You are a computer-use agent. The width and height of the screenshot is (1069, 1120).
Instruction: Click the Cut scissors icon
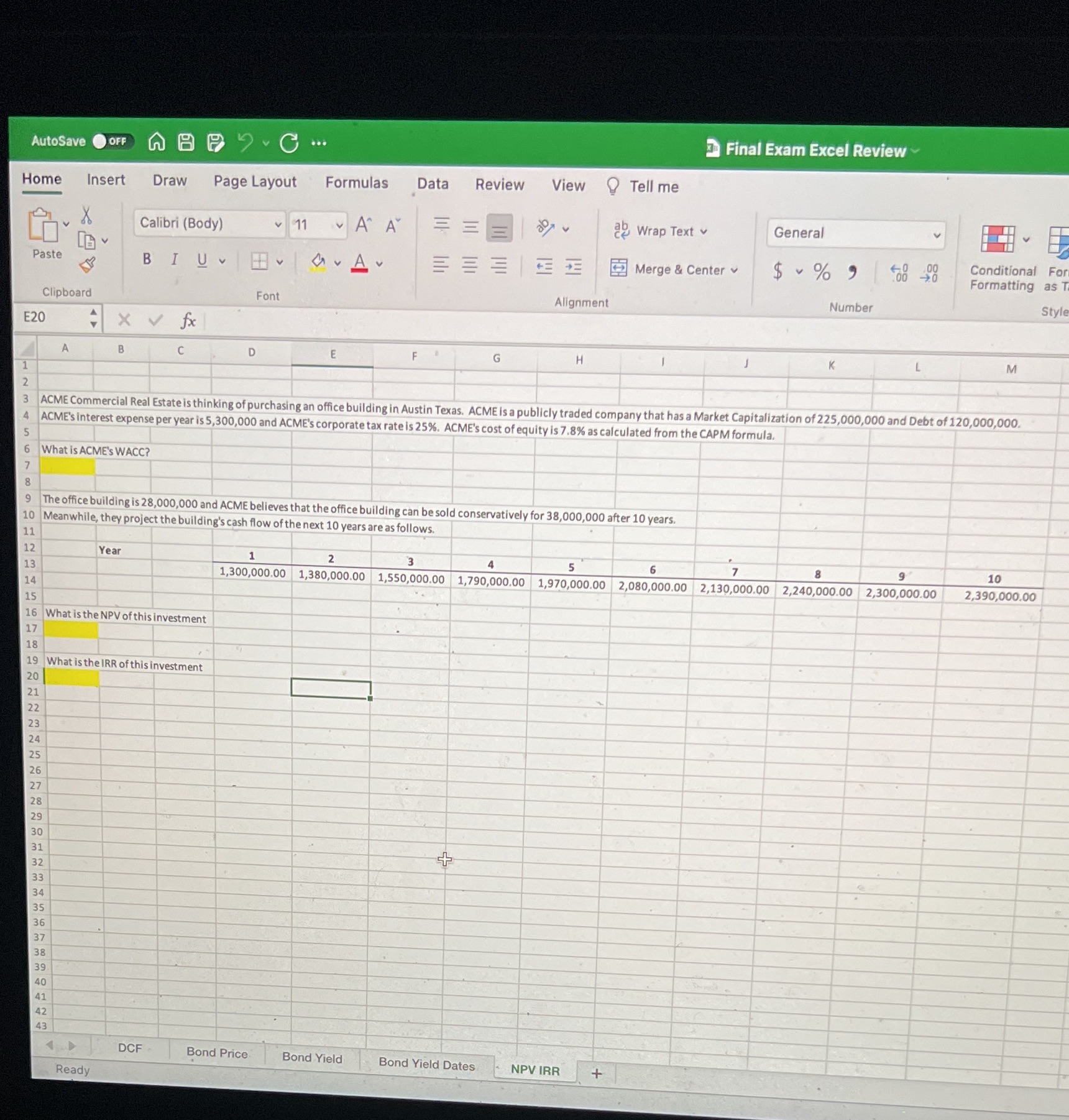click(86, 216)
